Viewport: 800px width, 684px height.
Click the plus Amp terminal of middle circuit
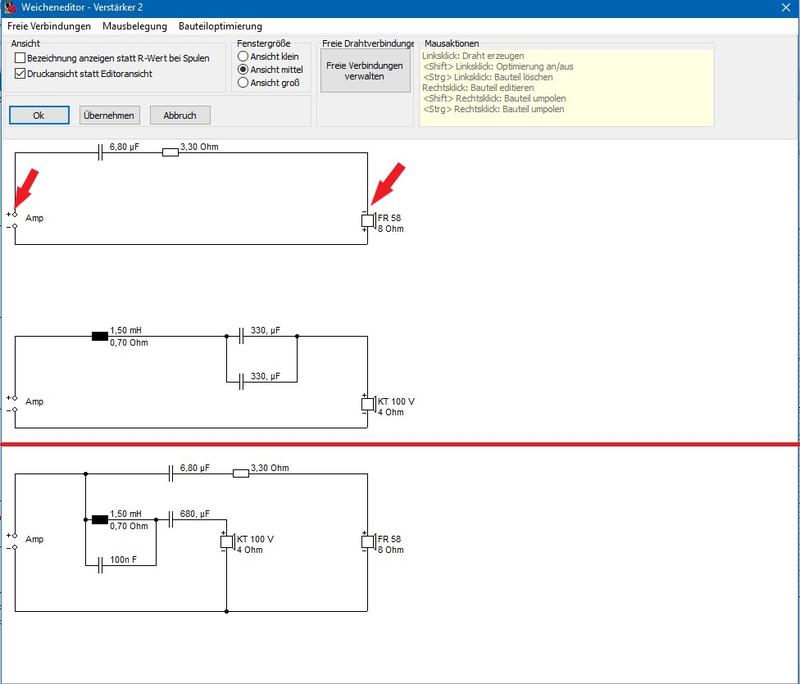click(x=15, y=398)
